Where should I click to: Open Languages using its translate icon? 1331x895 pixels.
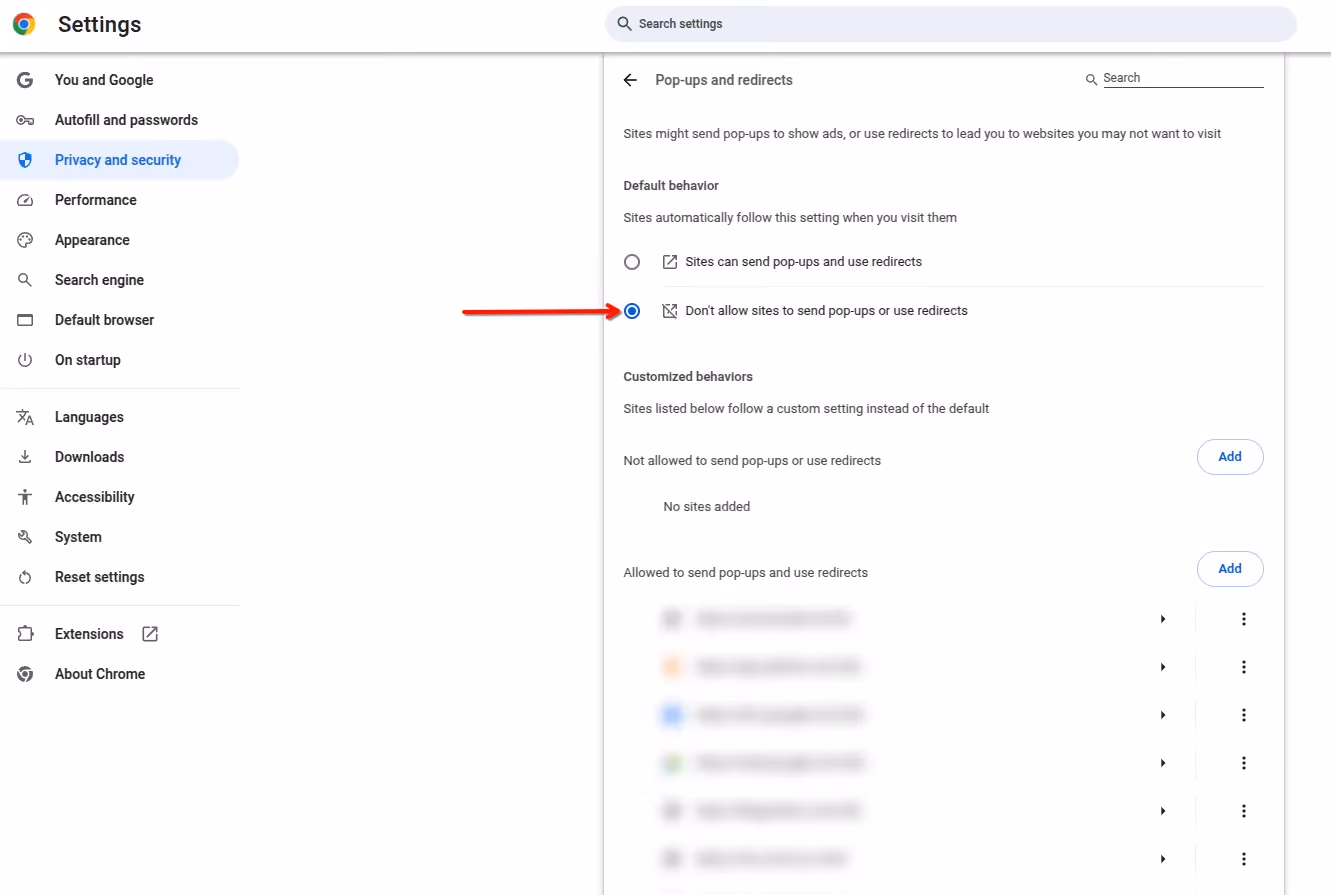pos(25,417)
